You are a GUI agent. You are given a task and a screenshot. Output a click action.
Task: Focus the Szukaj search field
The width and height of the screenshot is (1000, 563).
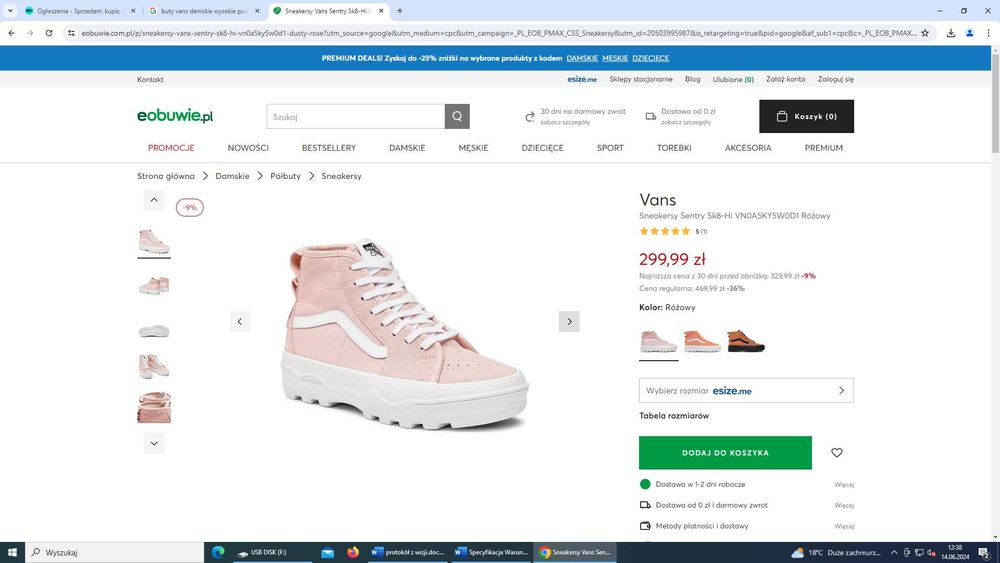click(355, 116)
